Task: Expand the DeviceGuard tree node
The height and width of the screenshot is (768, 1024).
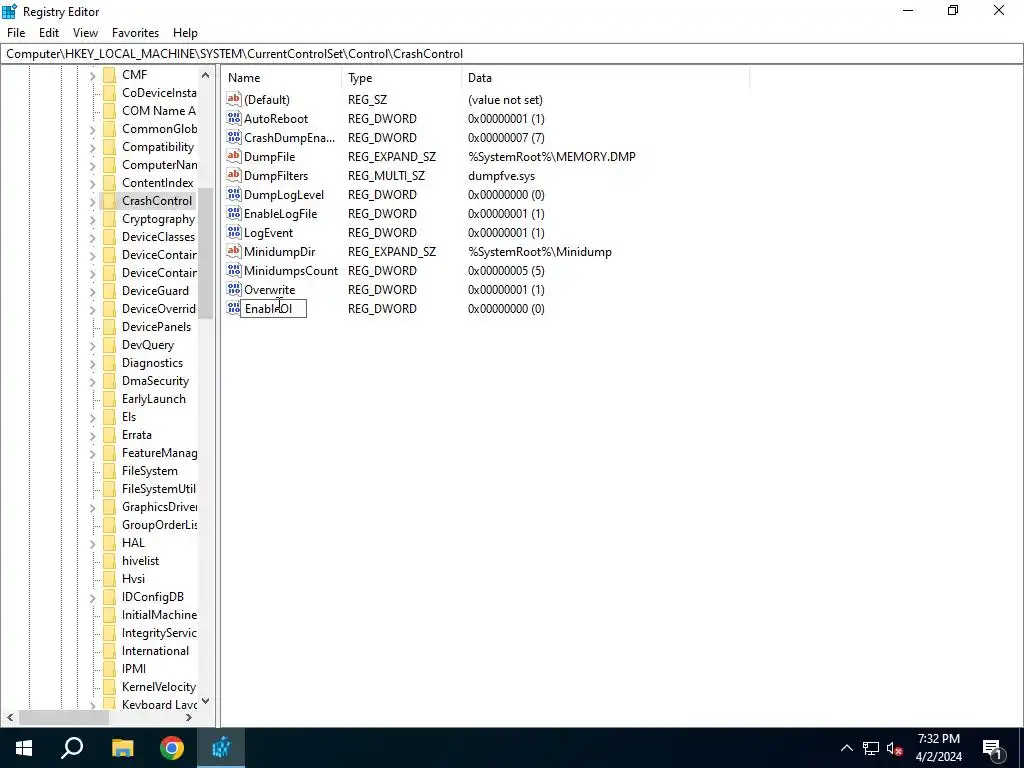Action: pyautogui.click(x=92, y=292)
